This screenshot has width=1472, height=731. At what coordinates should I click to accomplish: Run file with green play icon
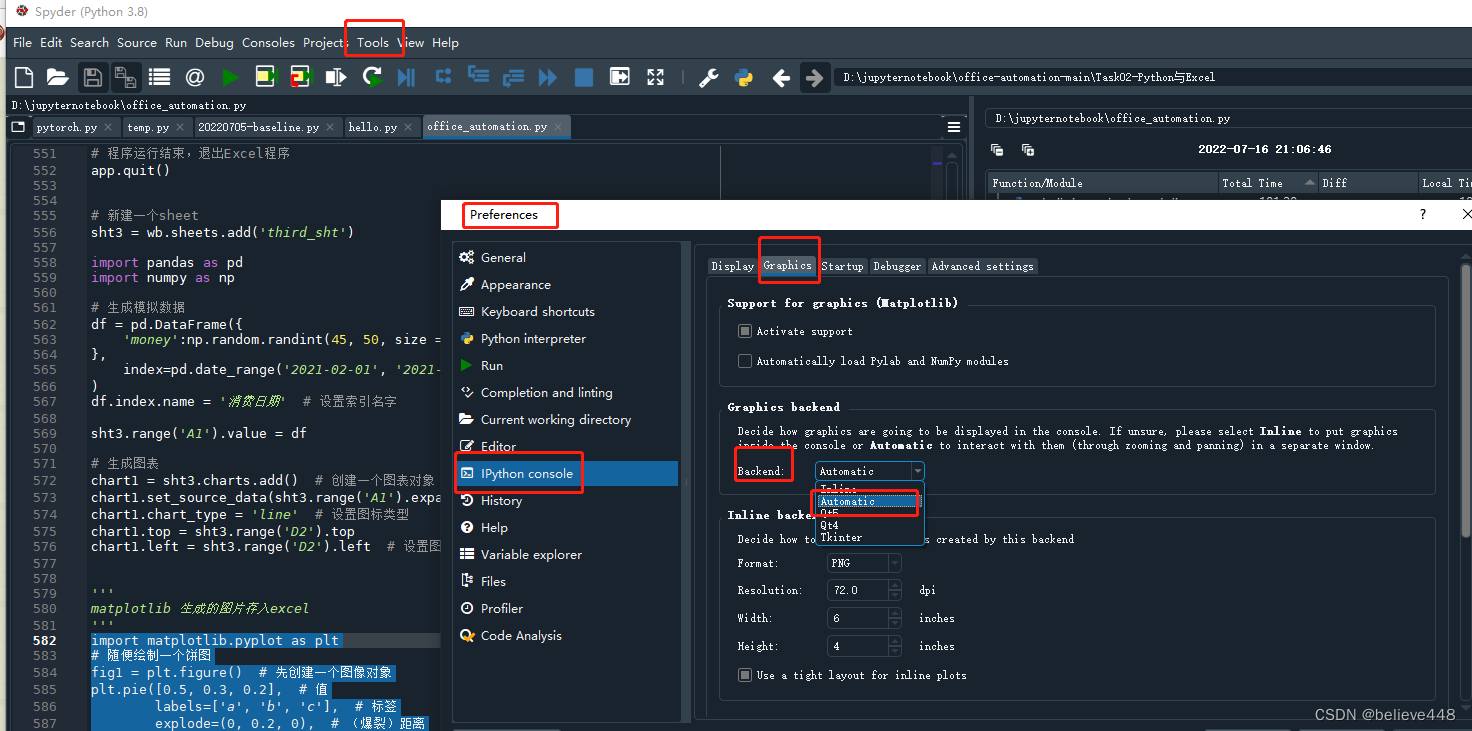(x=231, y=77)
